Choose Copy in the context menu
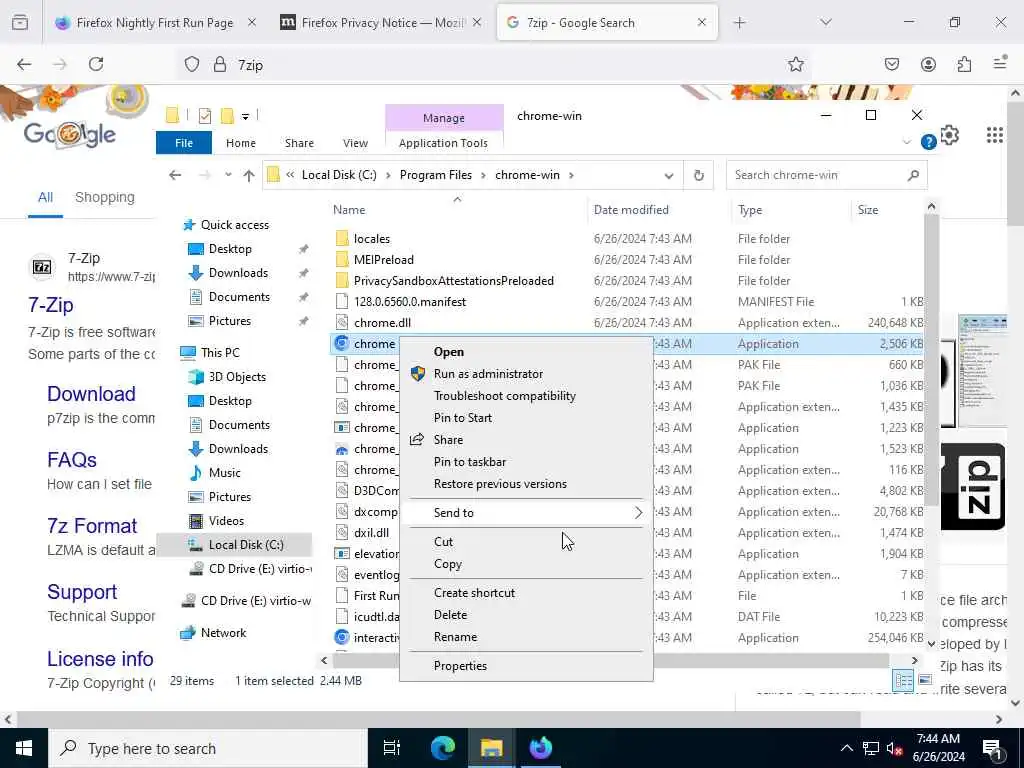The image size is (1024, 768). 526,564
